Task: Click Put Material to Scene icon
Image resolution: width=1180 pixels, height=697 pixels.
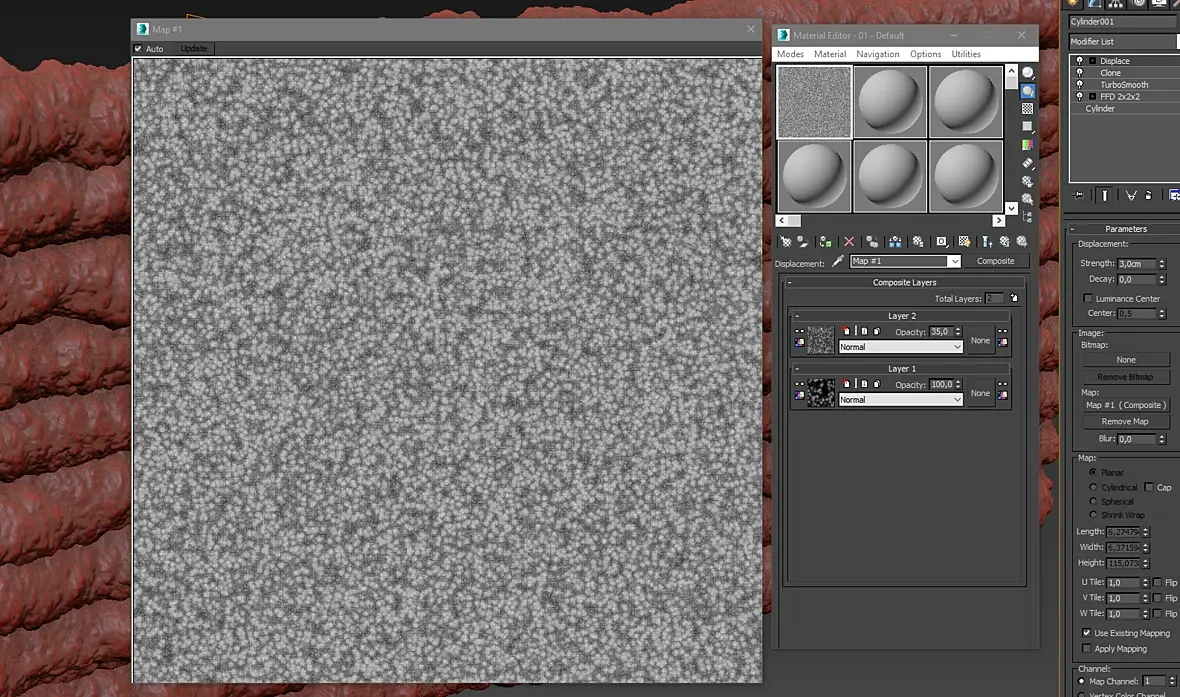Action: pos(803,242)
